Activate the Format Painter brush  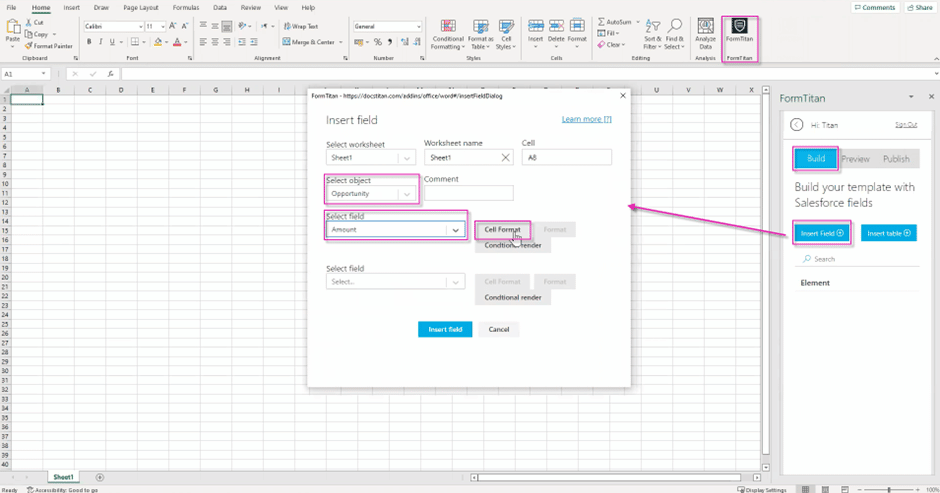coord(29,46)
